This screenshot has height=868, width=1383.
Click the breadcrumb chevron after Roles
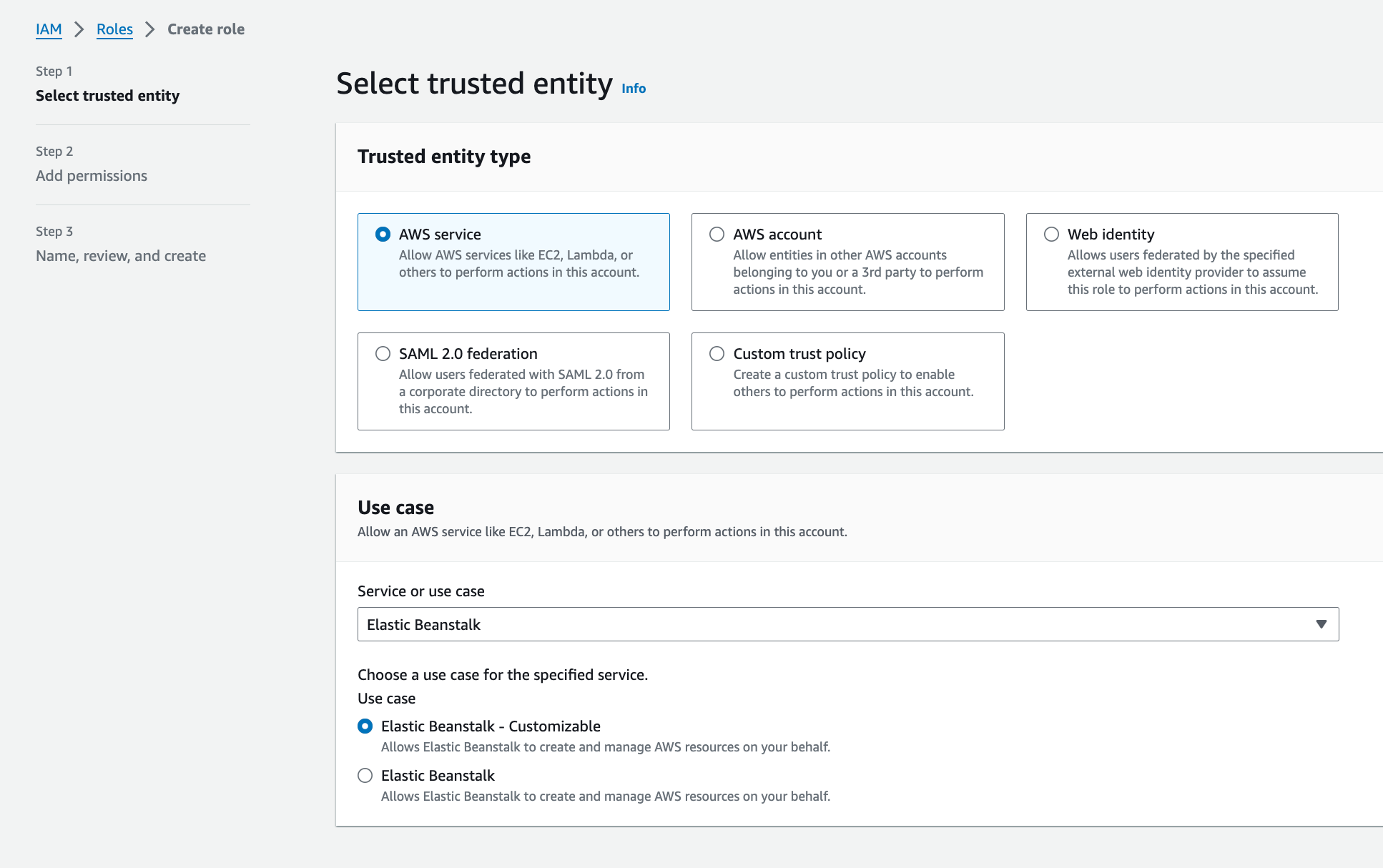coord(150,29)
